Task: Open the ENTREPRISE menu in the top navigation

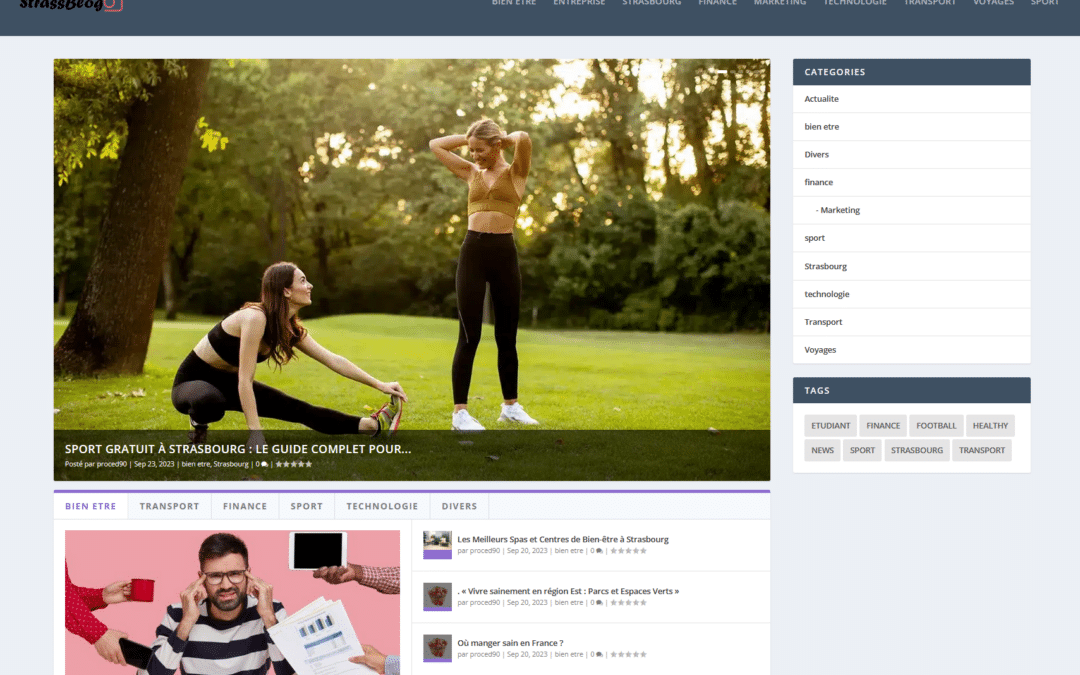Action: pos(578,3)
